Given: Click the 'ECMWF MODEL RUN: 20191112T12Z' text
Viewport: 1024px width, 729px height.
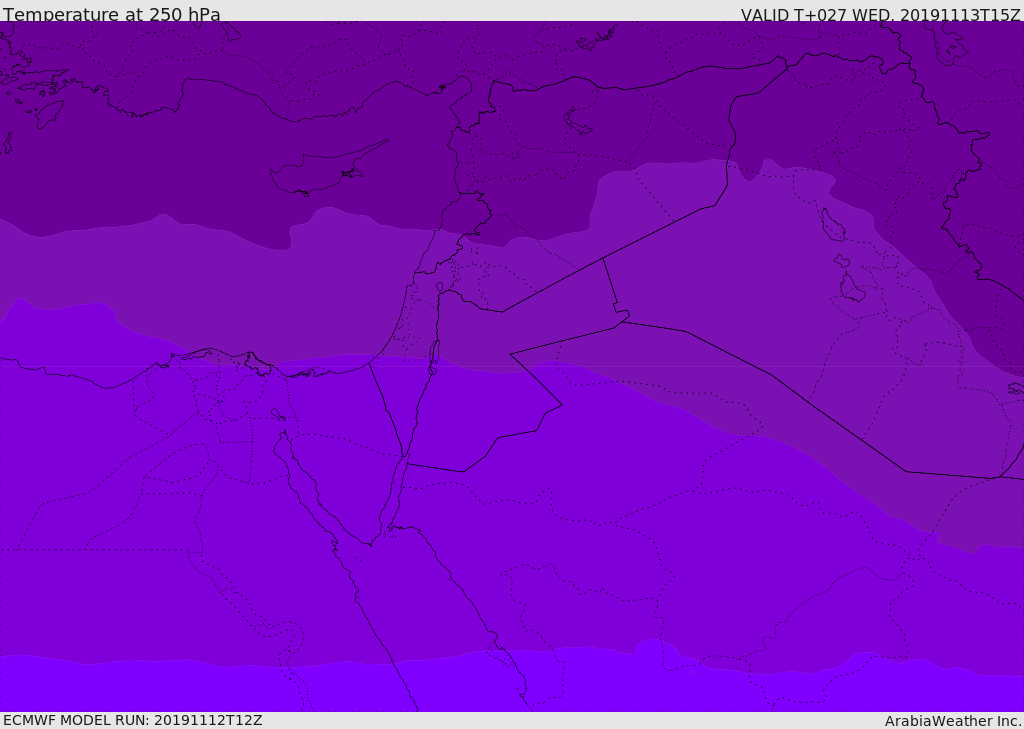Looking at the screenshot, I should [133, 720].
